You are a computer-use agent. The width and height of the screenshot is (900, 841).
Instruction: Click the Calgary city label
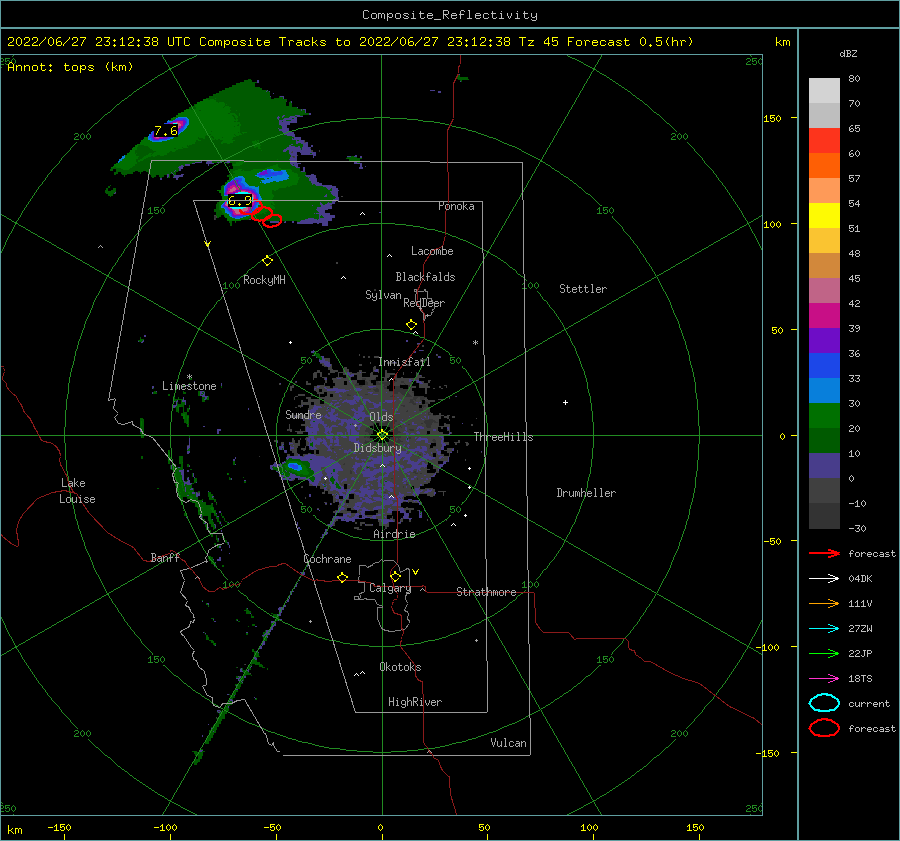(x=390, y=588)
